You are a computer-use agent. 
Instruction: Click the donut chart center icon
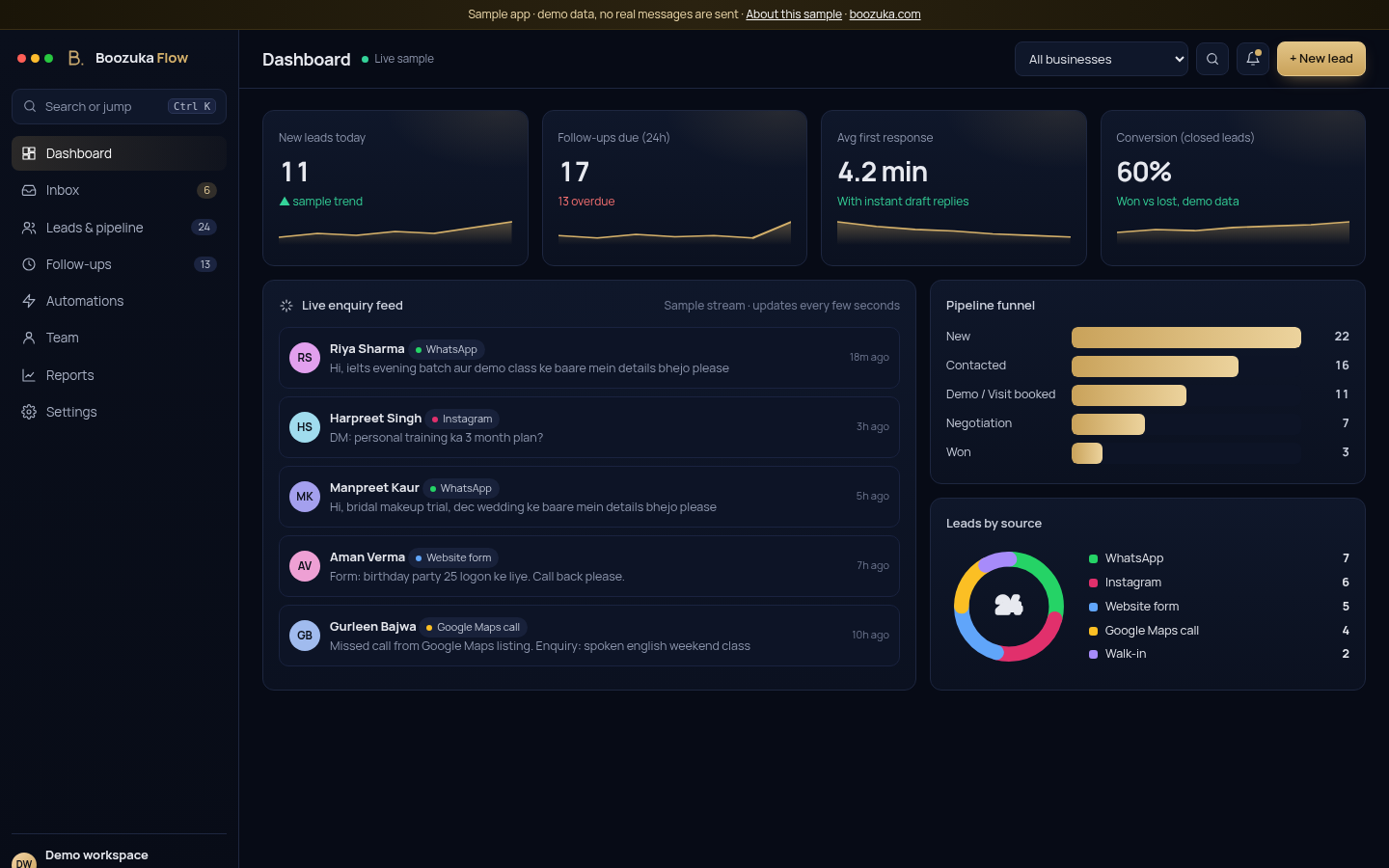pyautogui.click(x=1009, y=606)
